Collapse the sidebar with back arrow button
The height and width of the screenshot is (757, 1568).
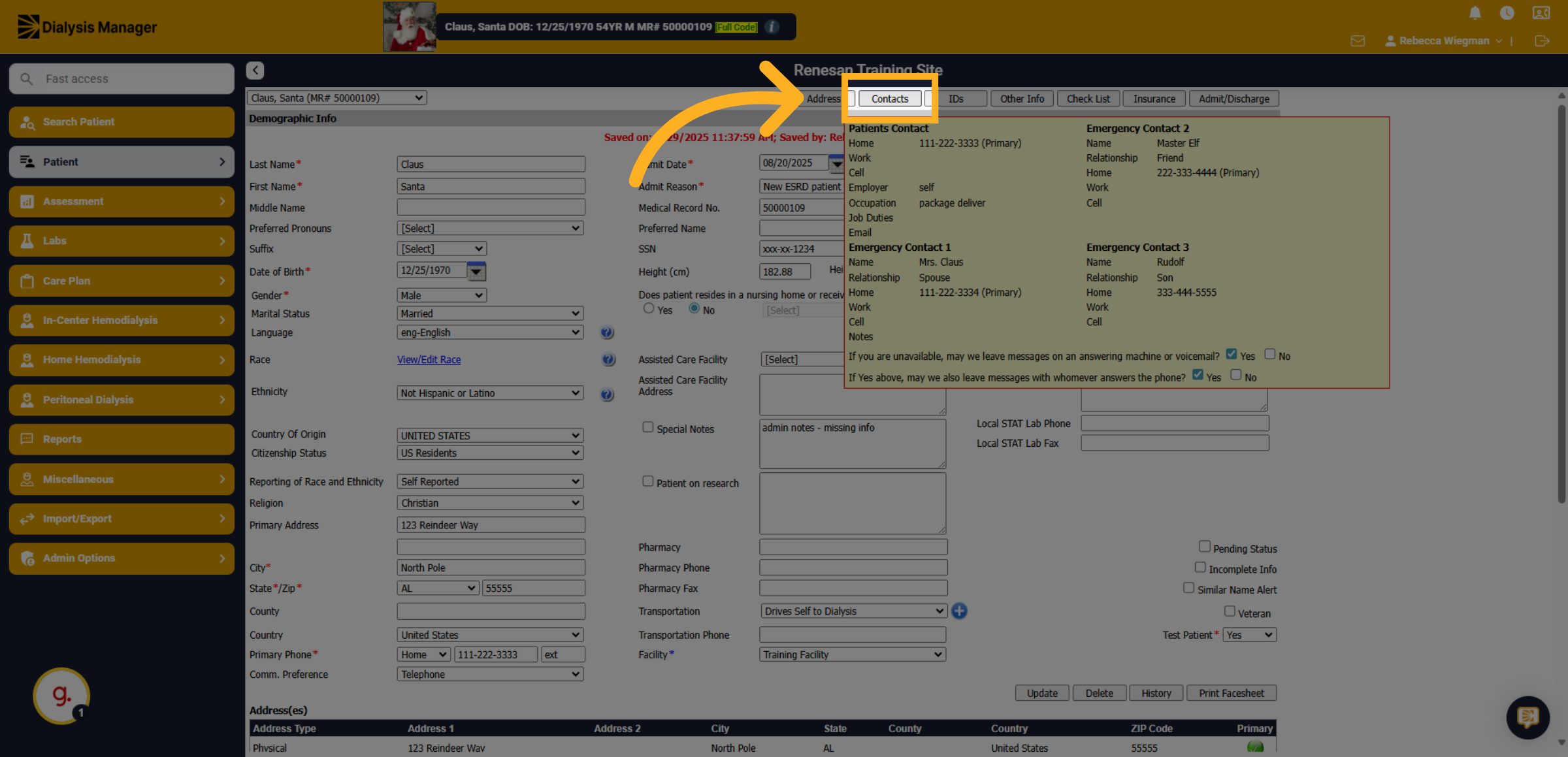coord(255,70)
